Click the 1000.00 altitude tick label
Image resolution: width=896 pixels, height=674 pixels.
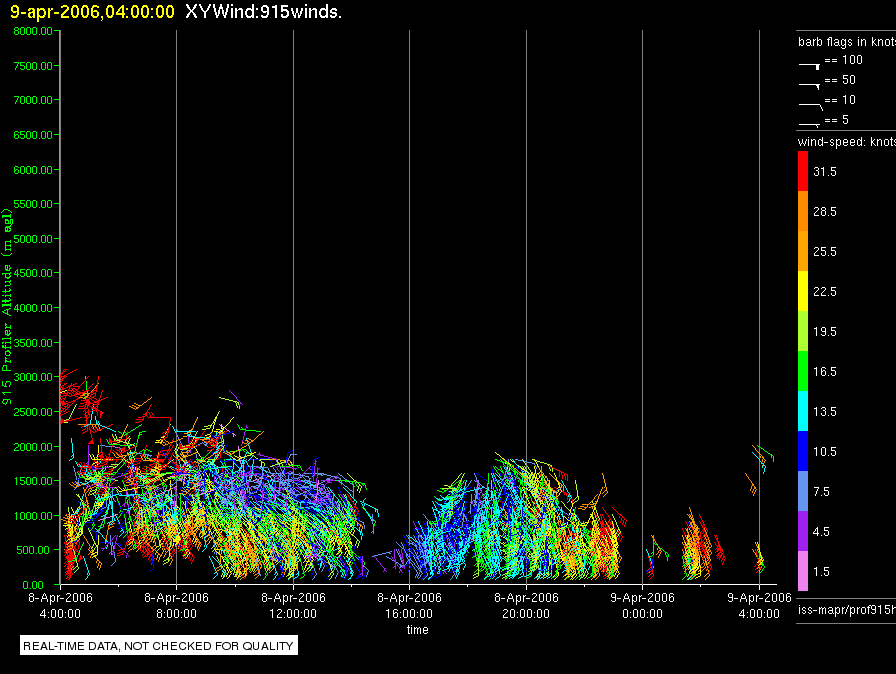click(33, 516)
